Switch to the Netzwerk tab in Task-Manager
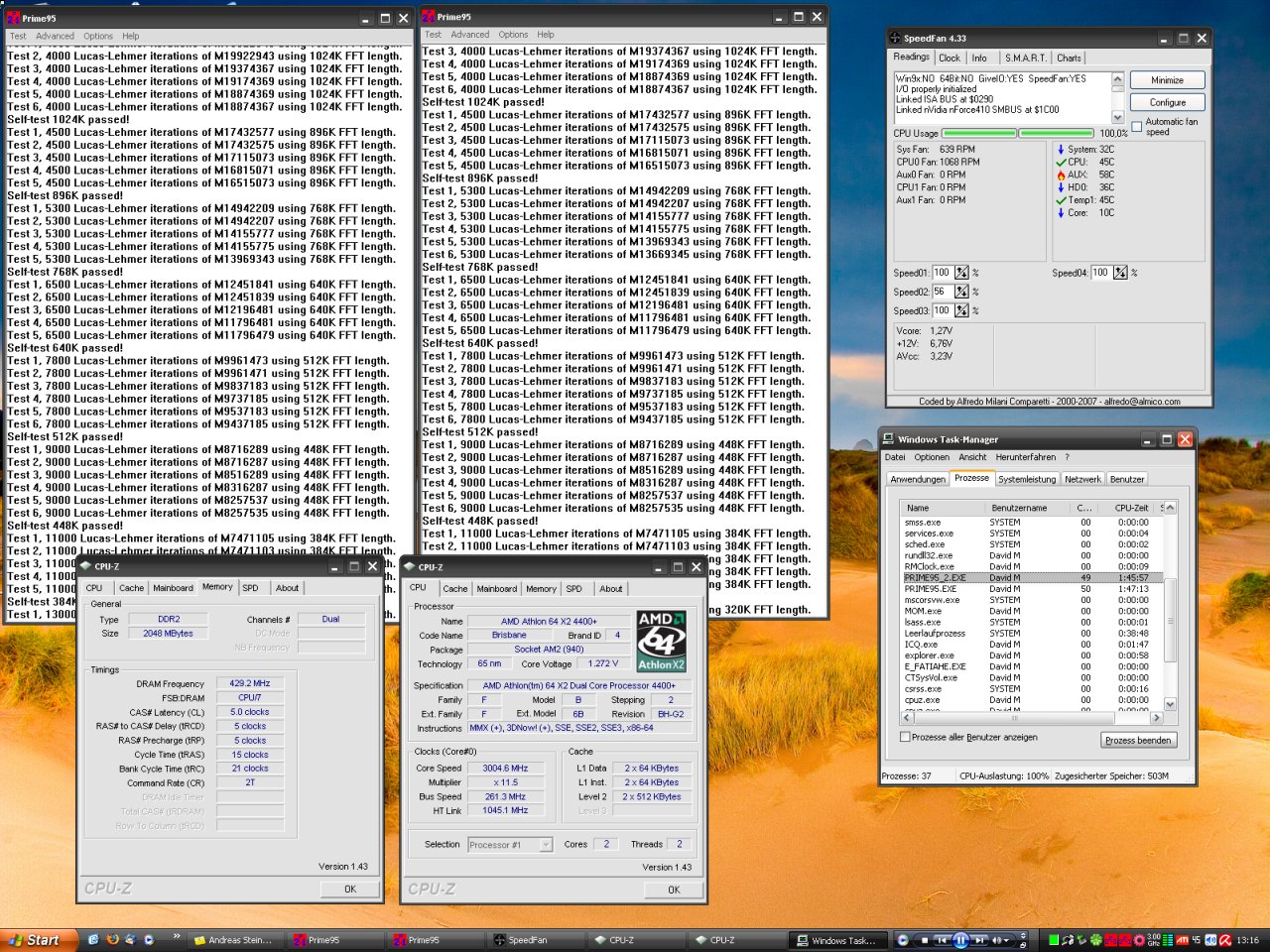Screen dimensions: 1270x952 pos(1082,479)
